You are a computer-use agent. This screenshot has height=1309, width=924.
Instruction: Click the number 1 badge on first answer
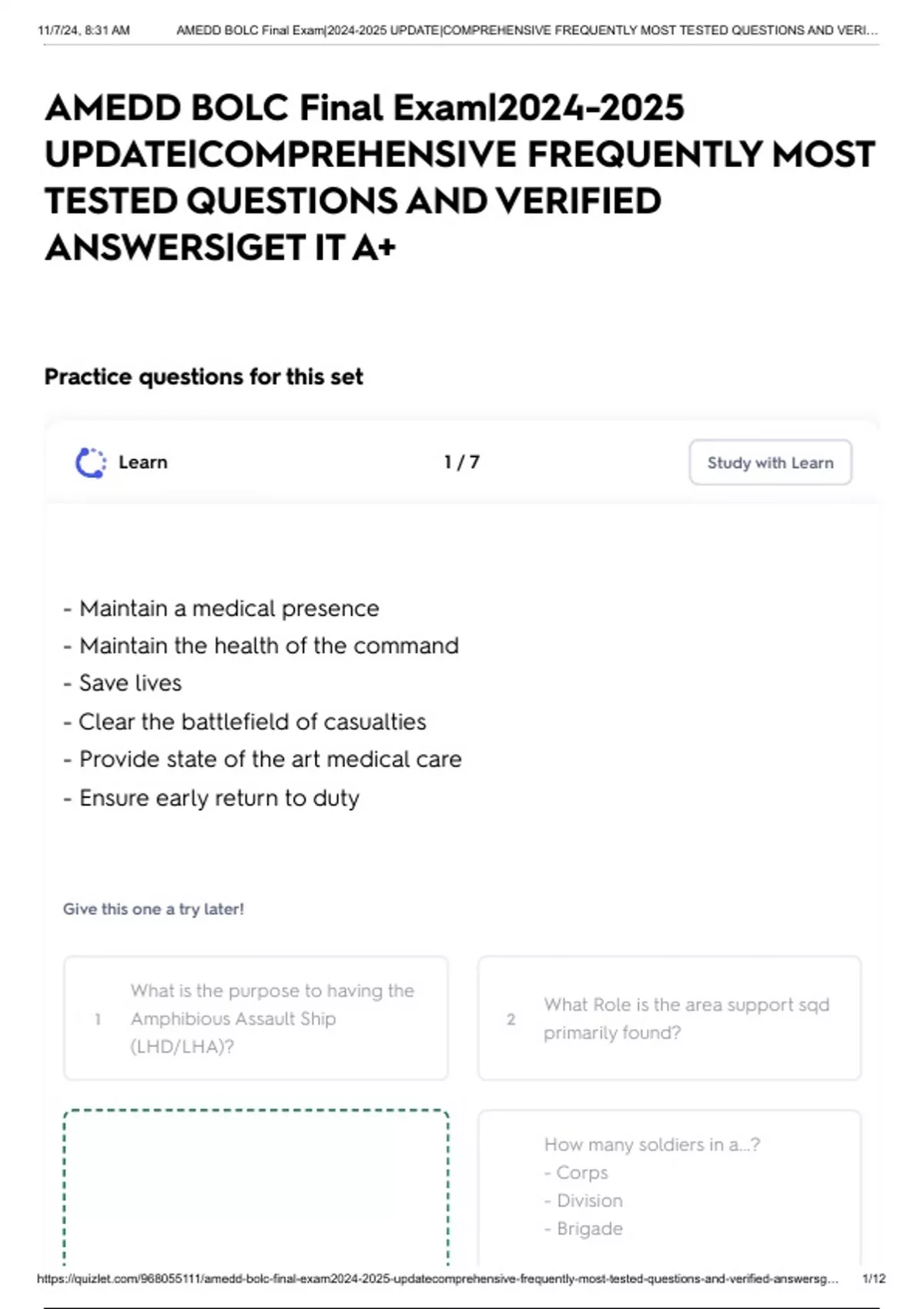point(98,1019)
